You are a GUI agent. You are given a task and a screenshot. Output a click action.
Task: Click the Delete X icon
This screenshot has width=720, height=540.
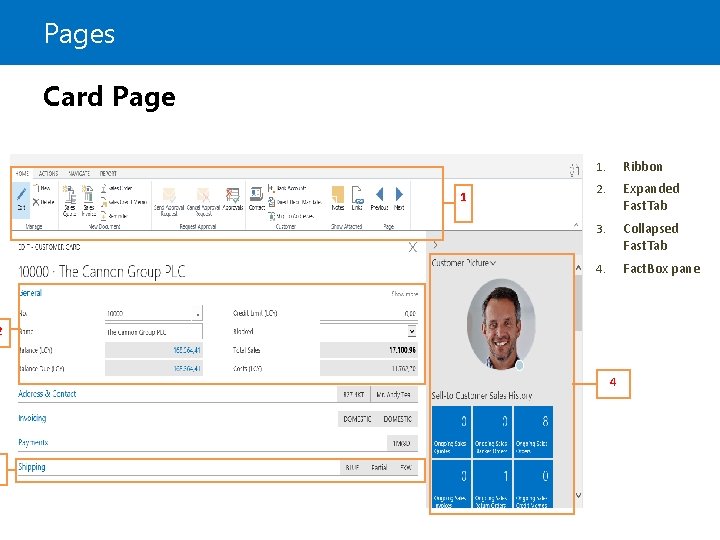[x=36, y=202]
